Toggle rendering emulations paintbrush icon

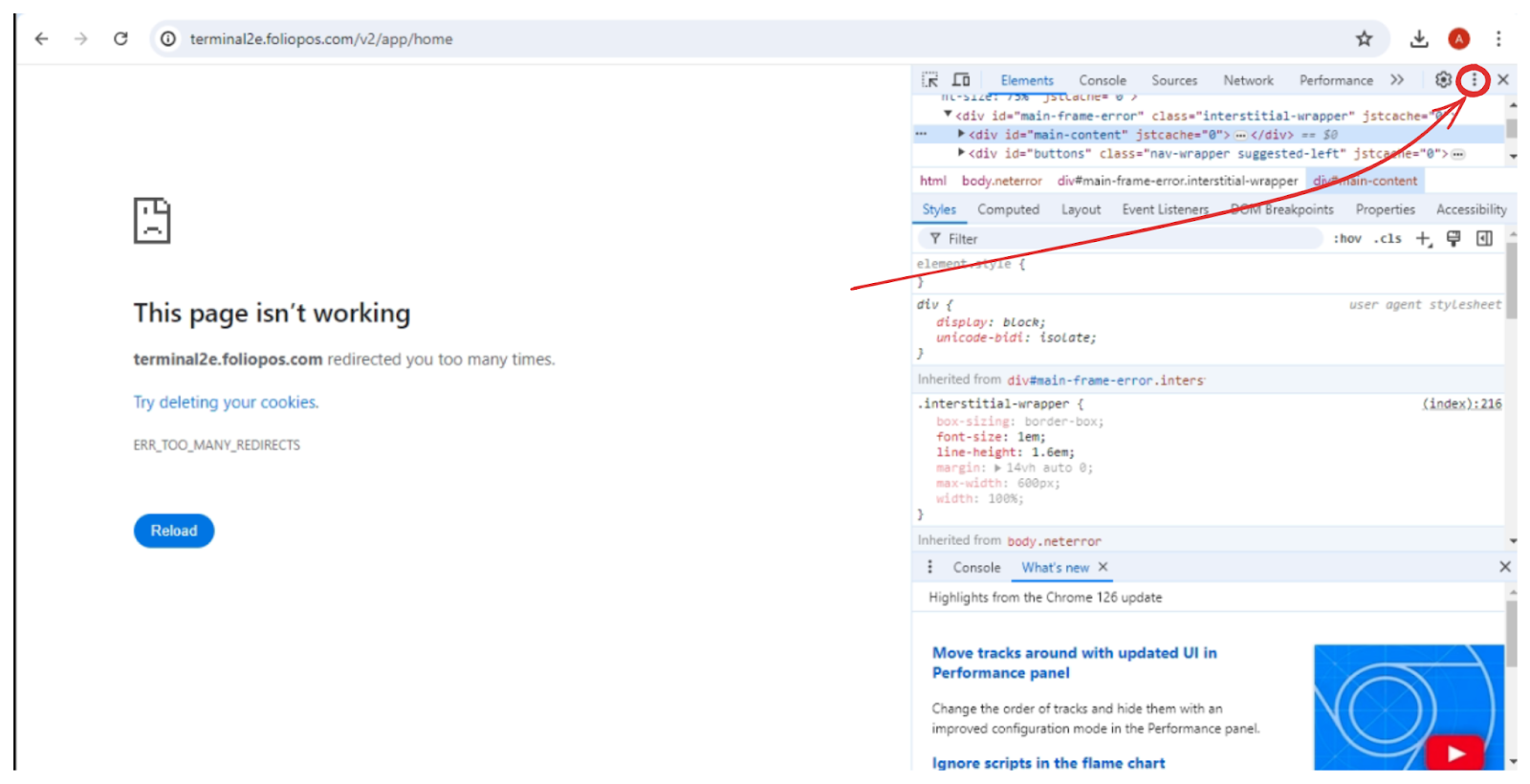coord(1453,239)
